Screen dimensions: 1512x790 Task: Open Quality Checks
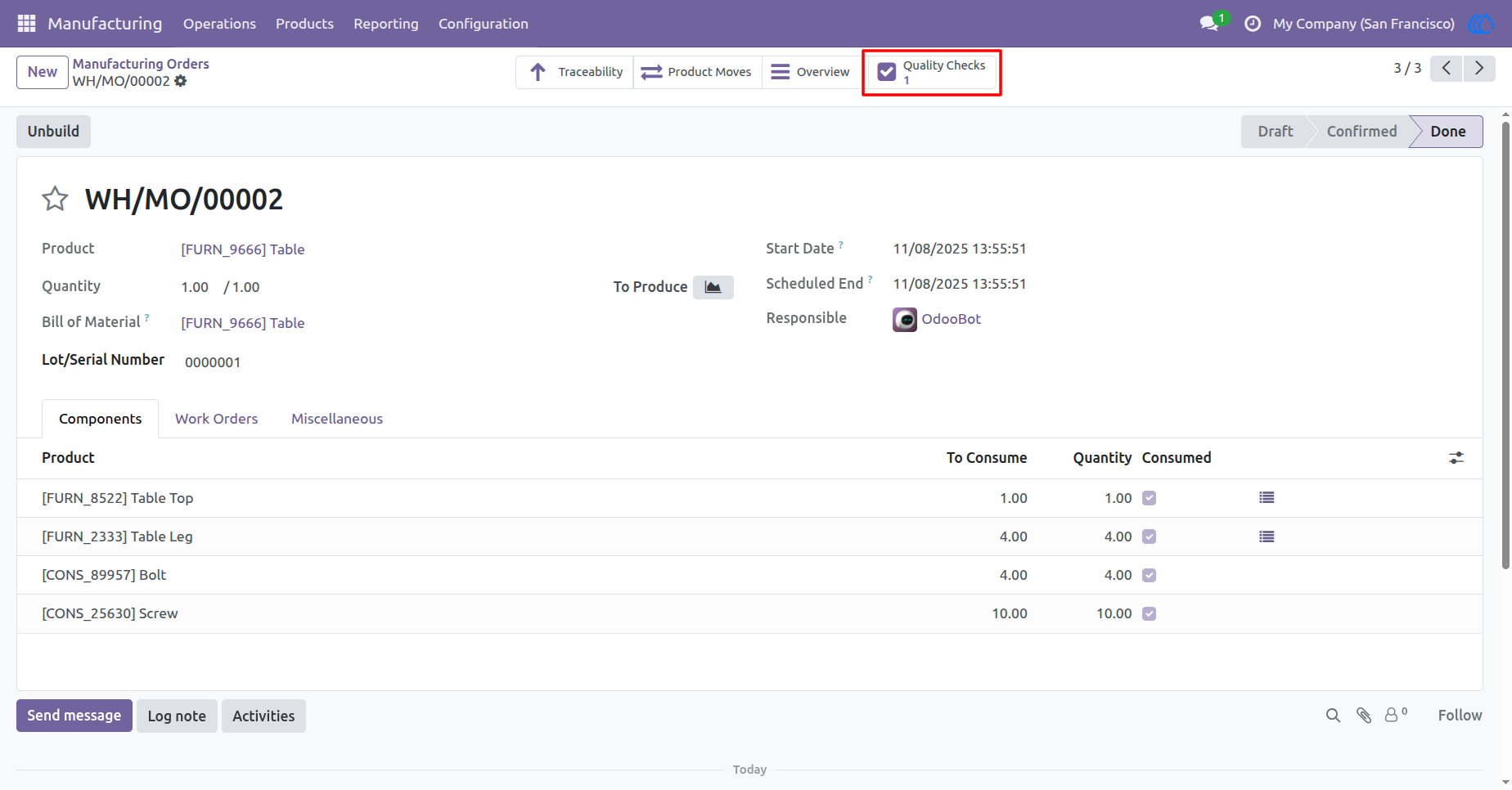pos(932,72)
